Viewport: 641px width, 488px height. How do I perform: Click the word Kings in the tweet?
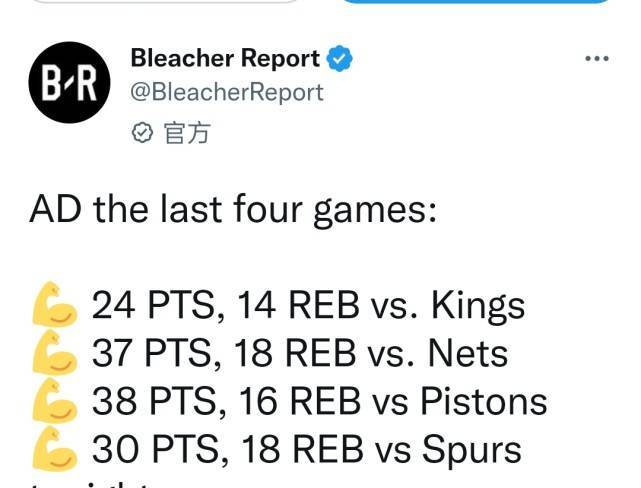(478, 306)
